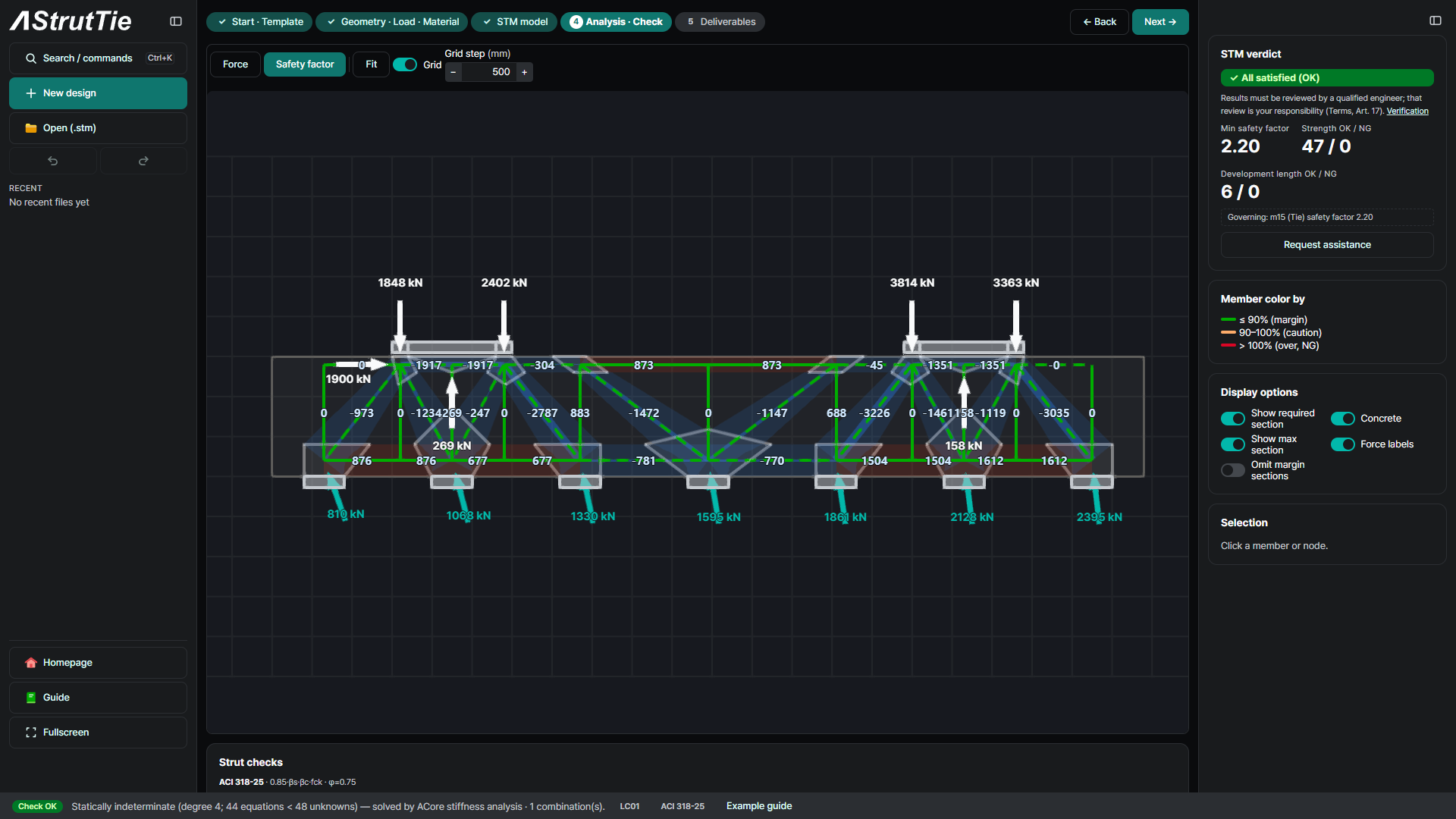Image resolution: width=1456 pixels, height=819 pixels.
Task: Click the 2395 kN reaction label
Action: tap(1100, 517)
